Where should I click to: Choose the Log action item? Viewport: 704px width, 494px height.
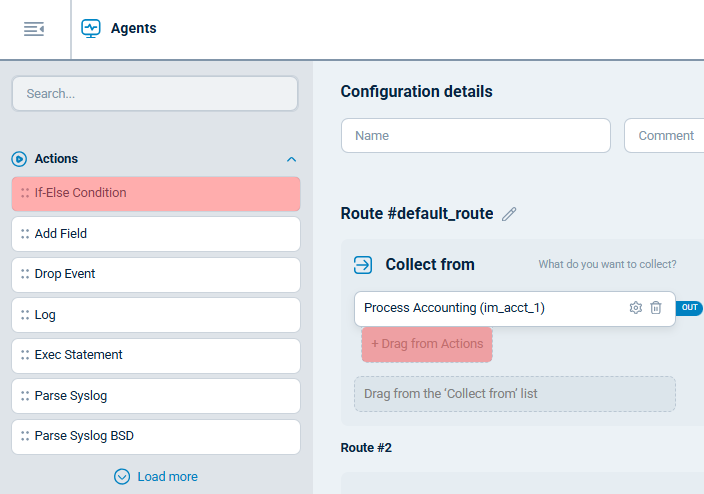point(156,315)
